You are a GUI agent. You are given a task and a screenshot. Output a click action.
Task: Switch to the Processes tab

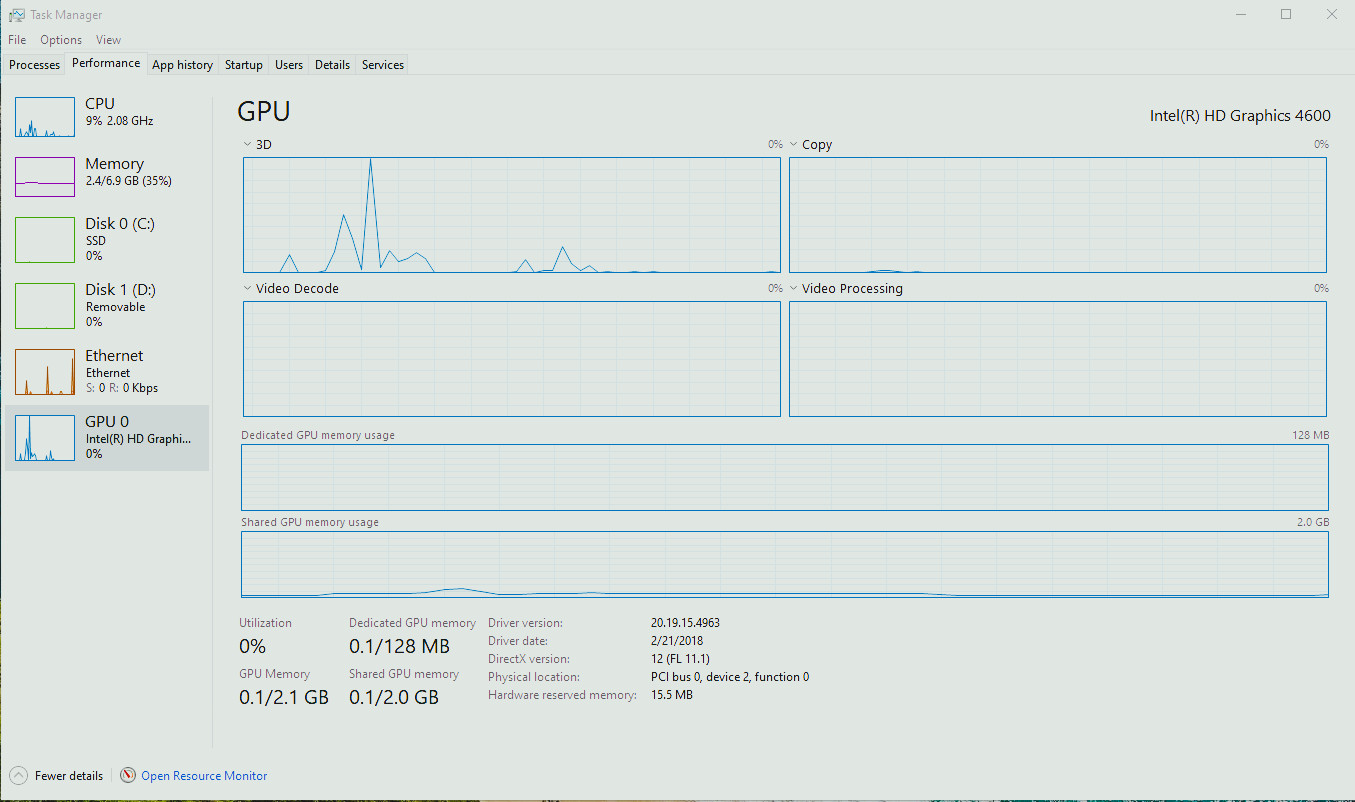click(35, 65)
